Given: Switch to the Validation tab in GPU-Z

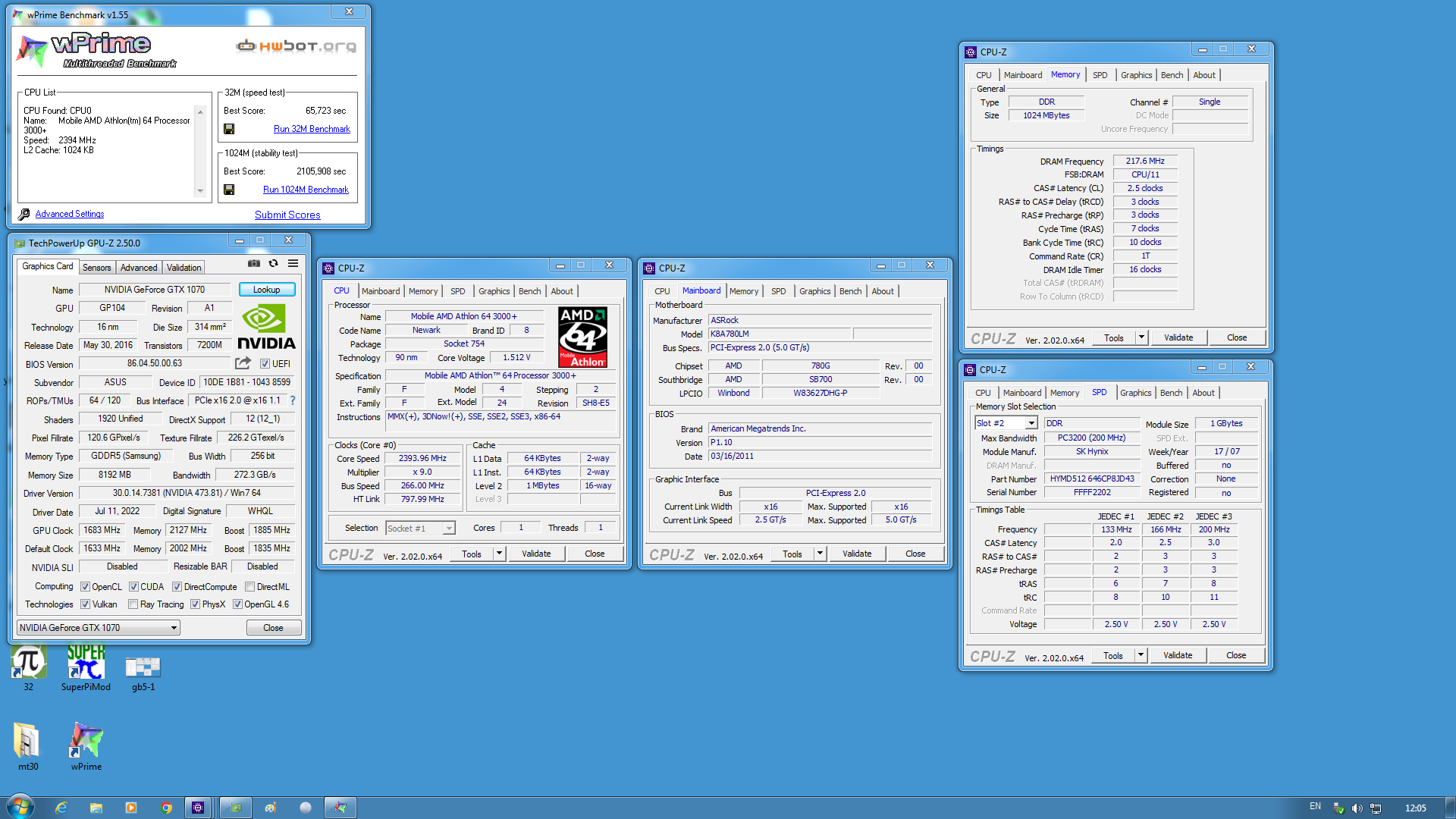Looking at the screenshot, I should (184, 268).
